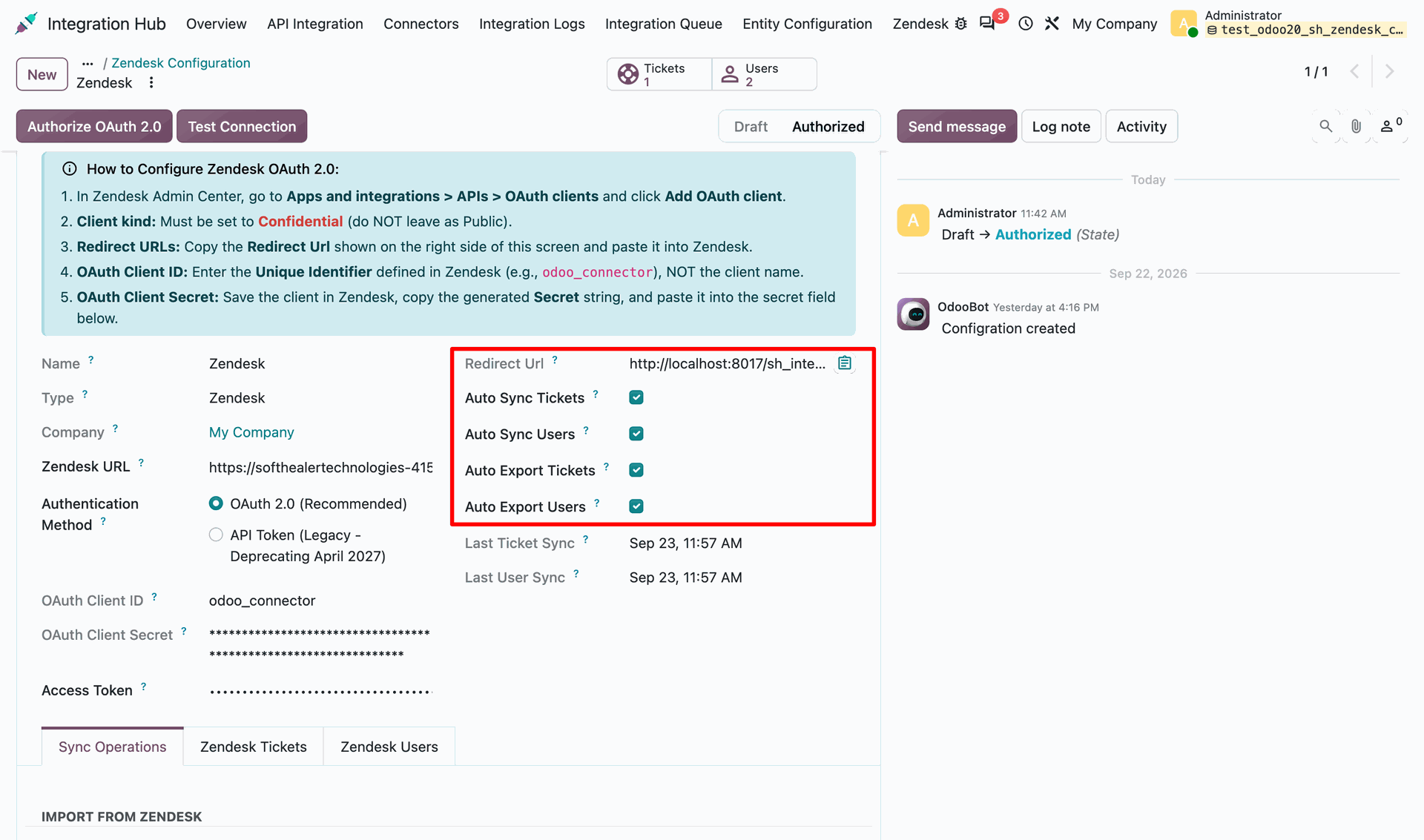Click the OAuth Client ID input field
This screenshot has width=1424, height=840.
pos(320,601)
